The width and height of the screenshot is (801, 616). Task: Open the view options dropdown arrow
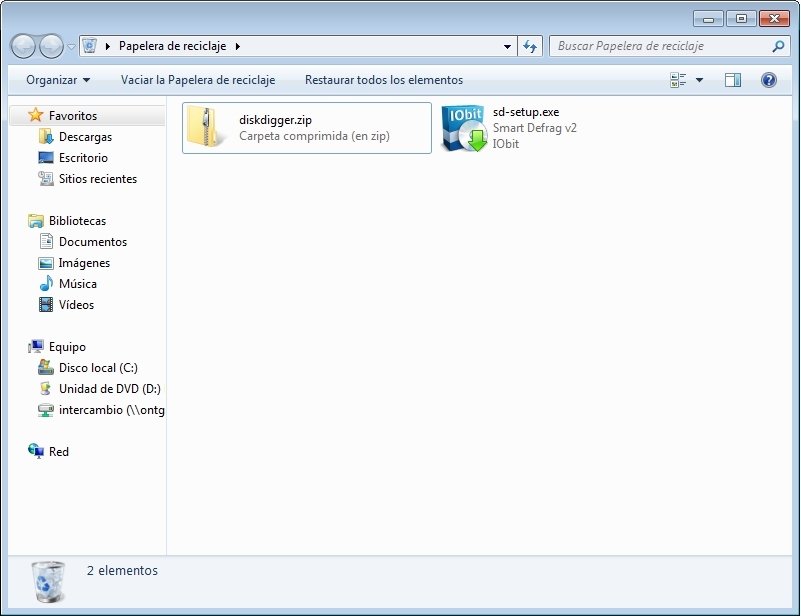click(699, 80)
